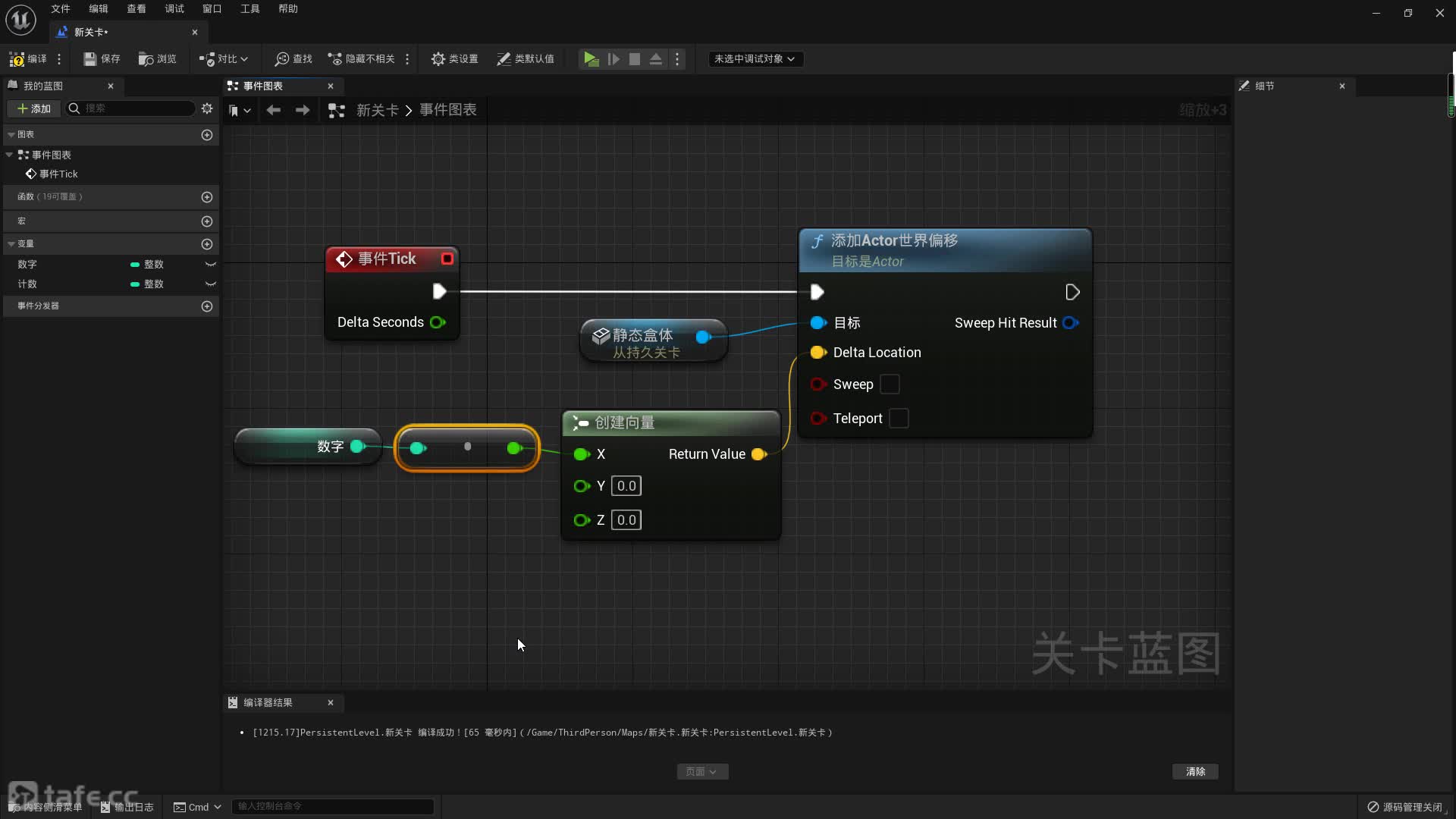The image size is (1456, 819).
Task: Open the 文件 menu
Action: click(61, 9)
